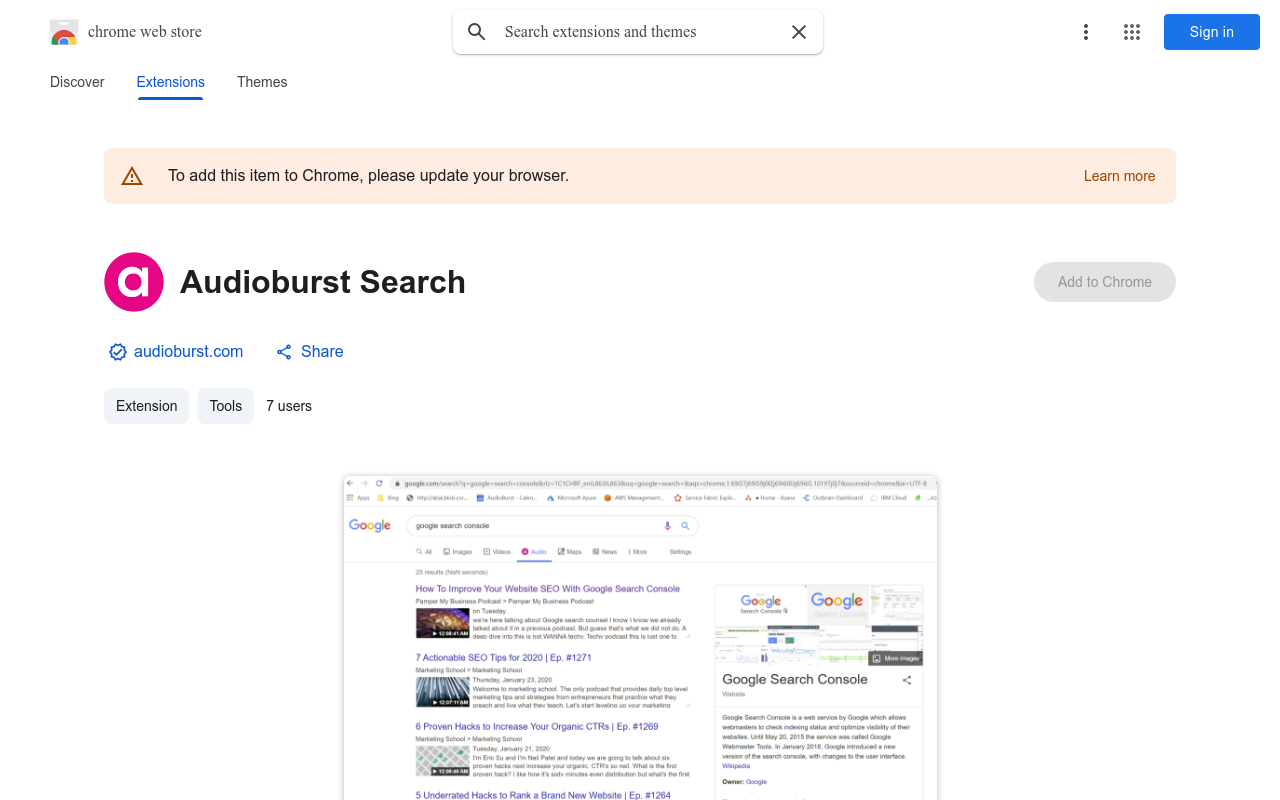
Task: Click the Add to Chrome button
Action: pyautogui.click(x=1105, y=282)
